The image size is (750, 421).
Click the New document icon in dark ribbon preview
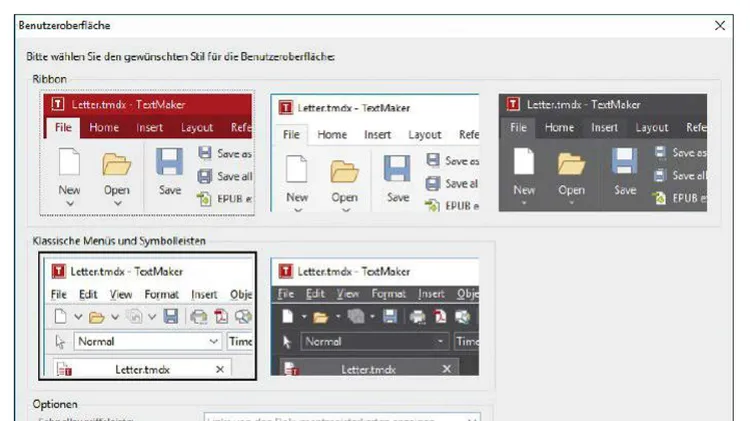[x=524, y=162]
